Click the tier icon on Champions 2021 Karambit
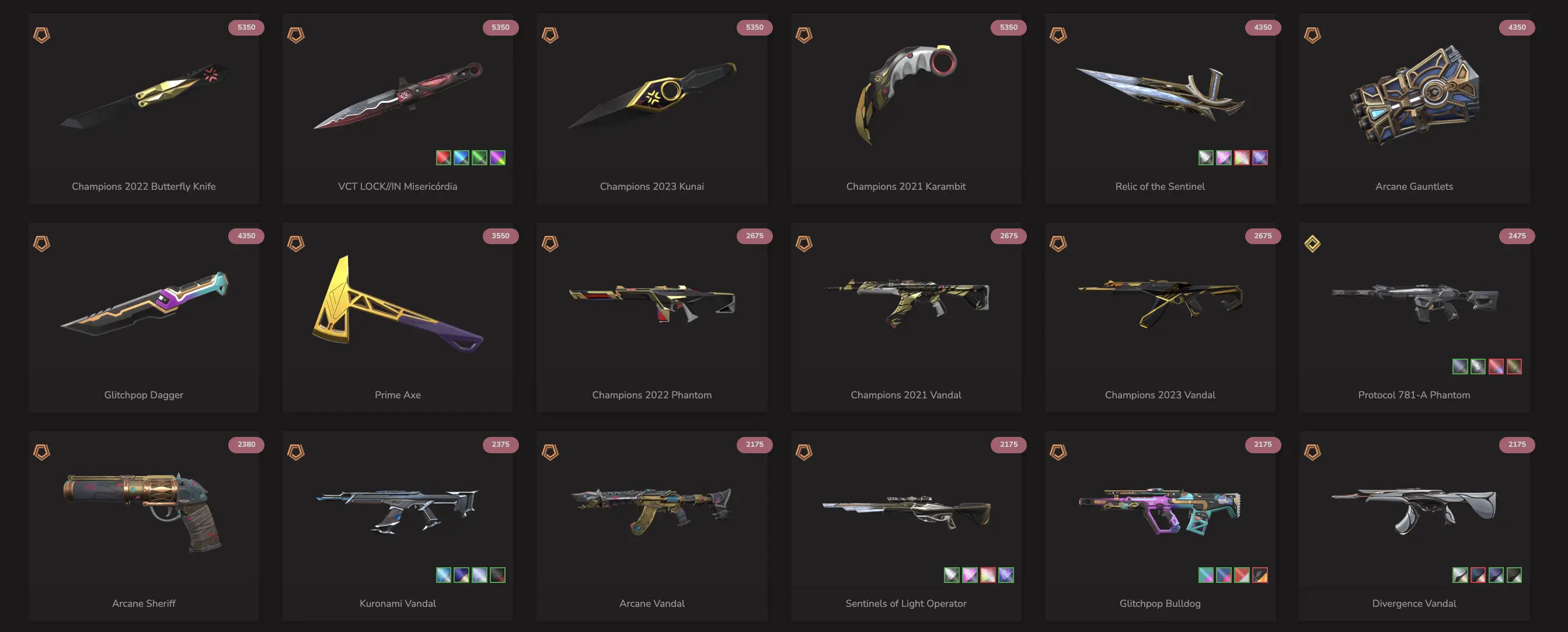Screen dimensions: 1568x632 click(x=804, y=34)
